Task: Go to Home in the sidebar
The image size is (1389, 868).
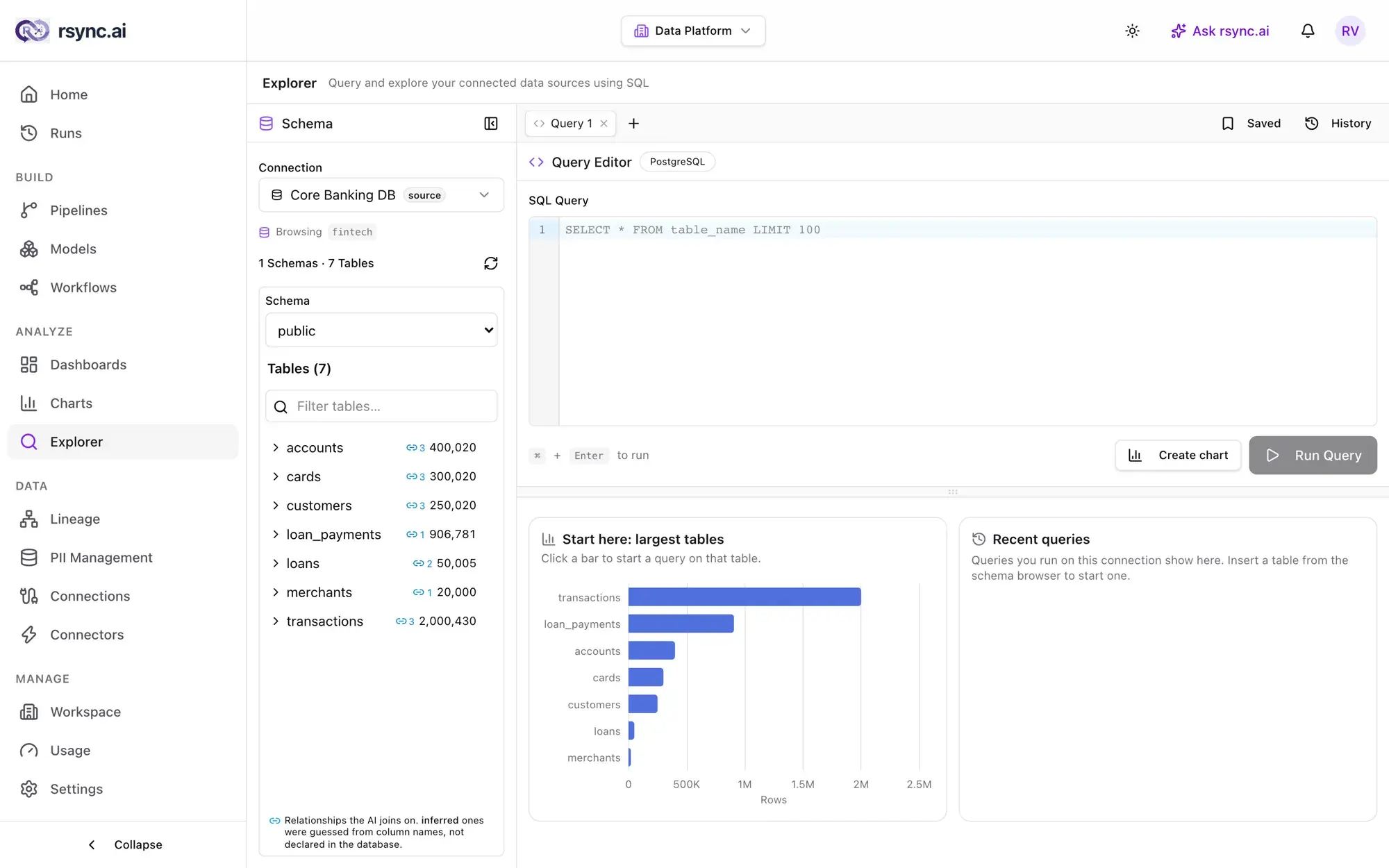Action: coord(123,94)
